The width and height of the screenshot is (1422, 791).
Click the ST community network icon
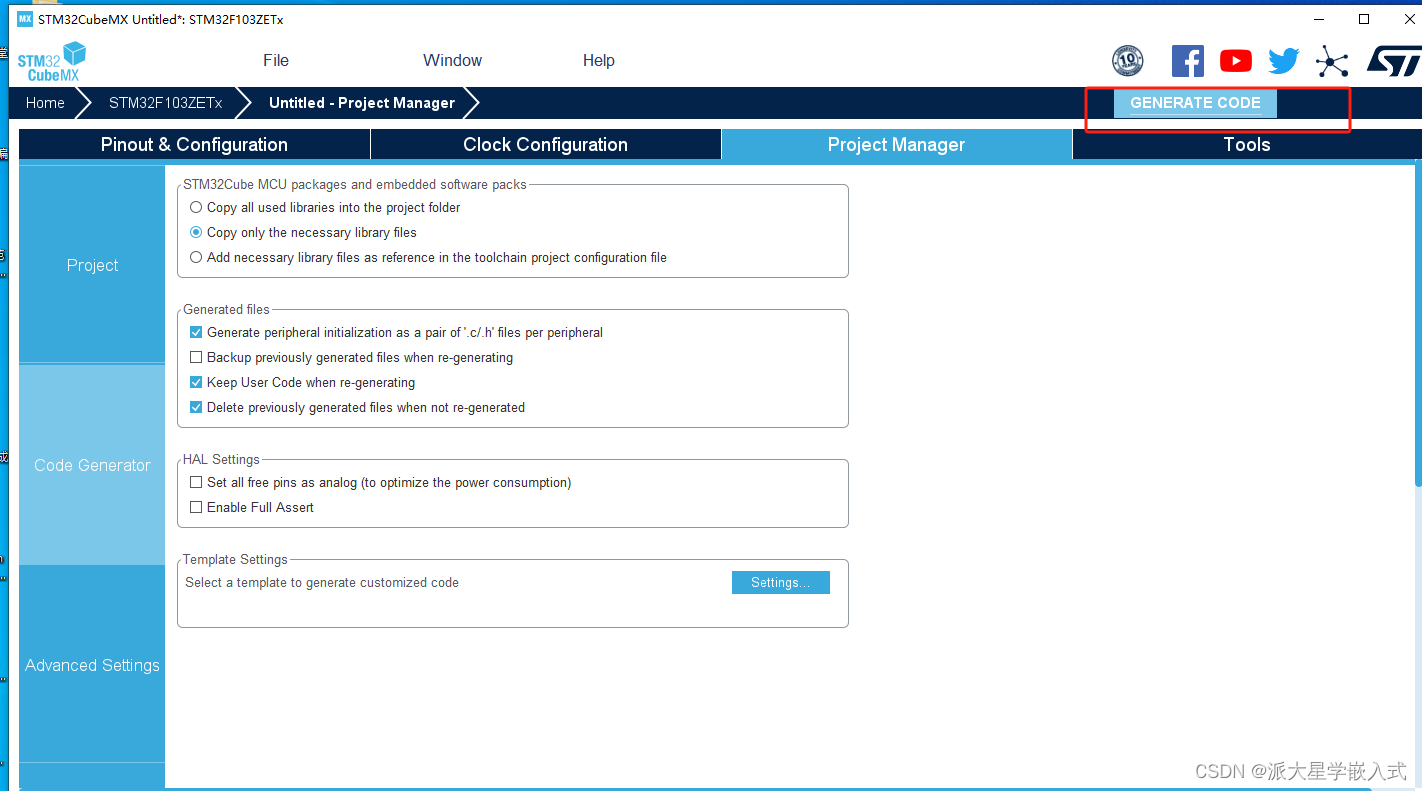tap(1332, 61)
